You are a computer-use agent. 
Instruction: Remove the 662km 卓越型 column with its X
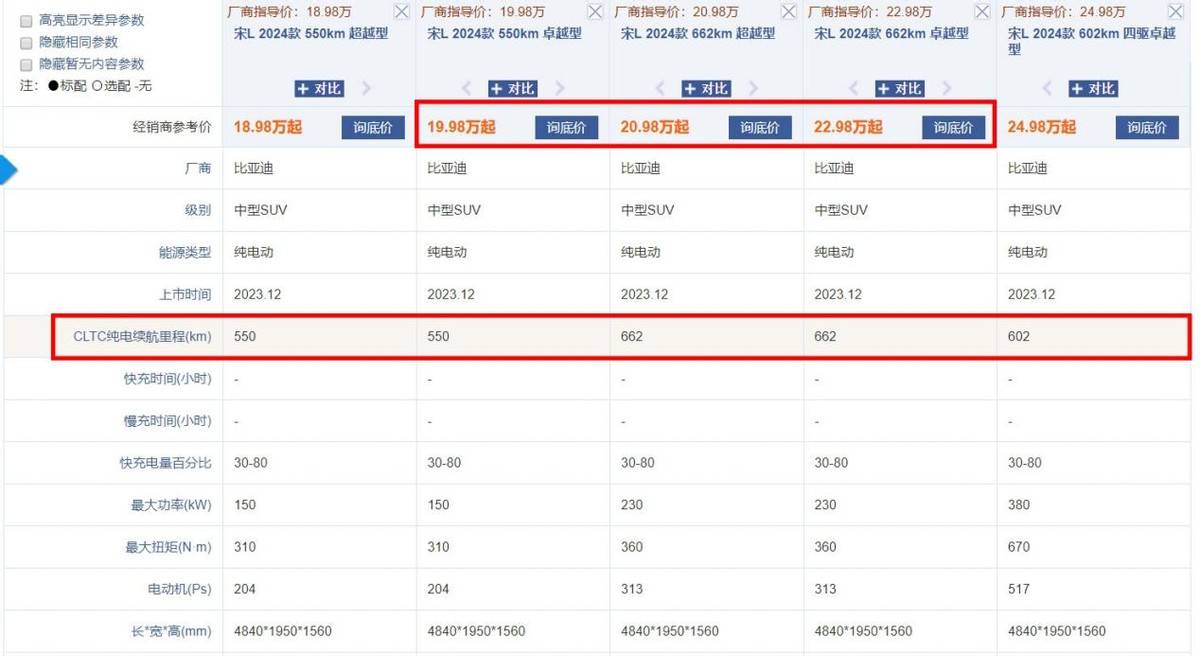[982, 12]
